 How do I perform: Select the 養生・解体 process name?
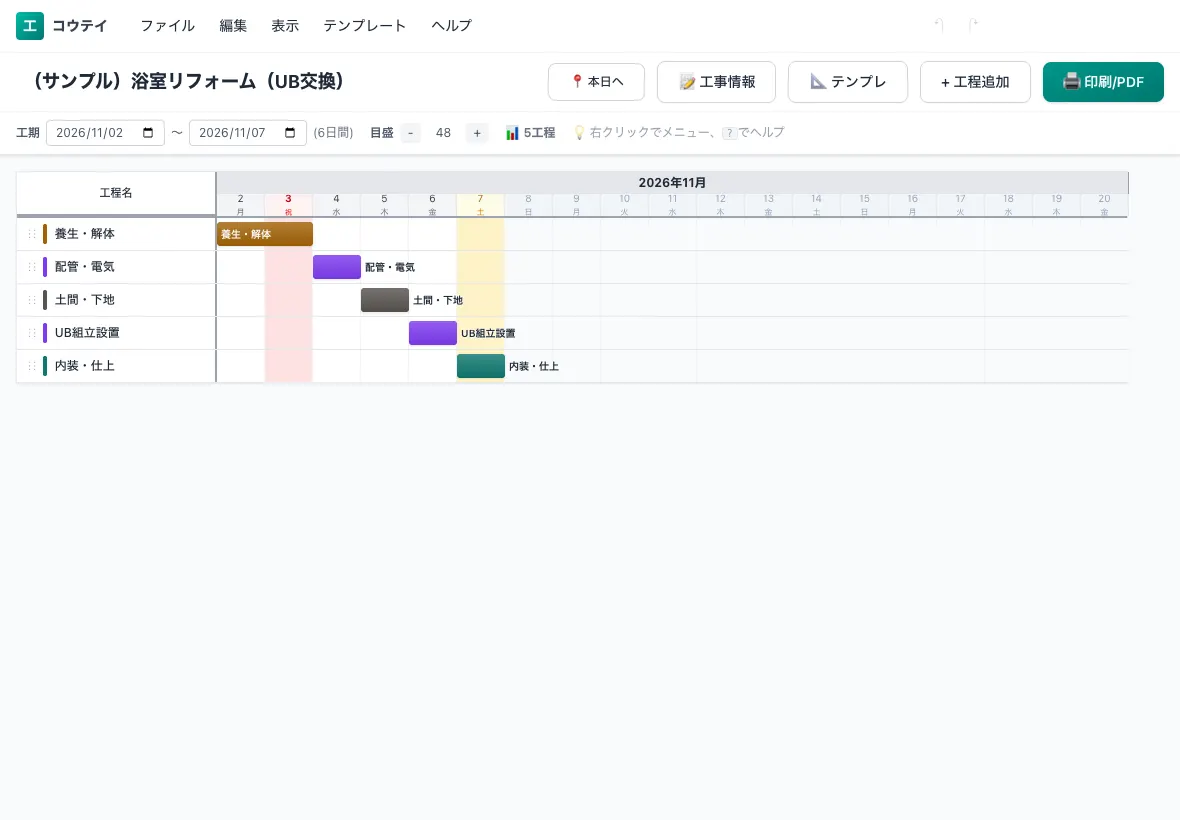pyautogui.click(x=85, y=234)
